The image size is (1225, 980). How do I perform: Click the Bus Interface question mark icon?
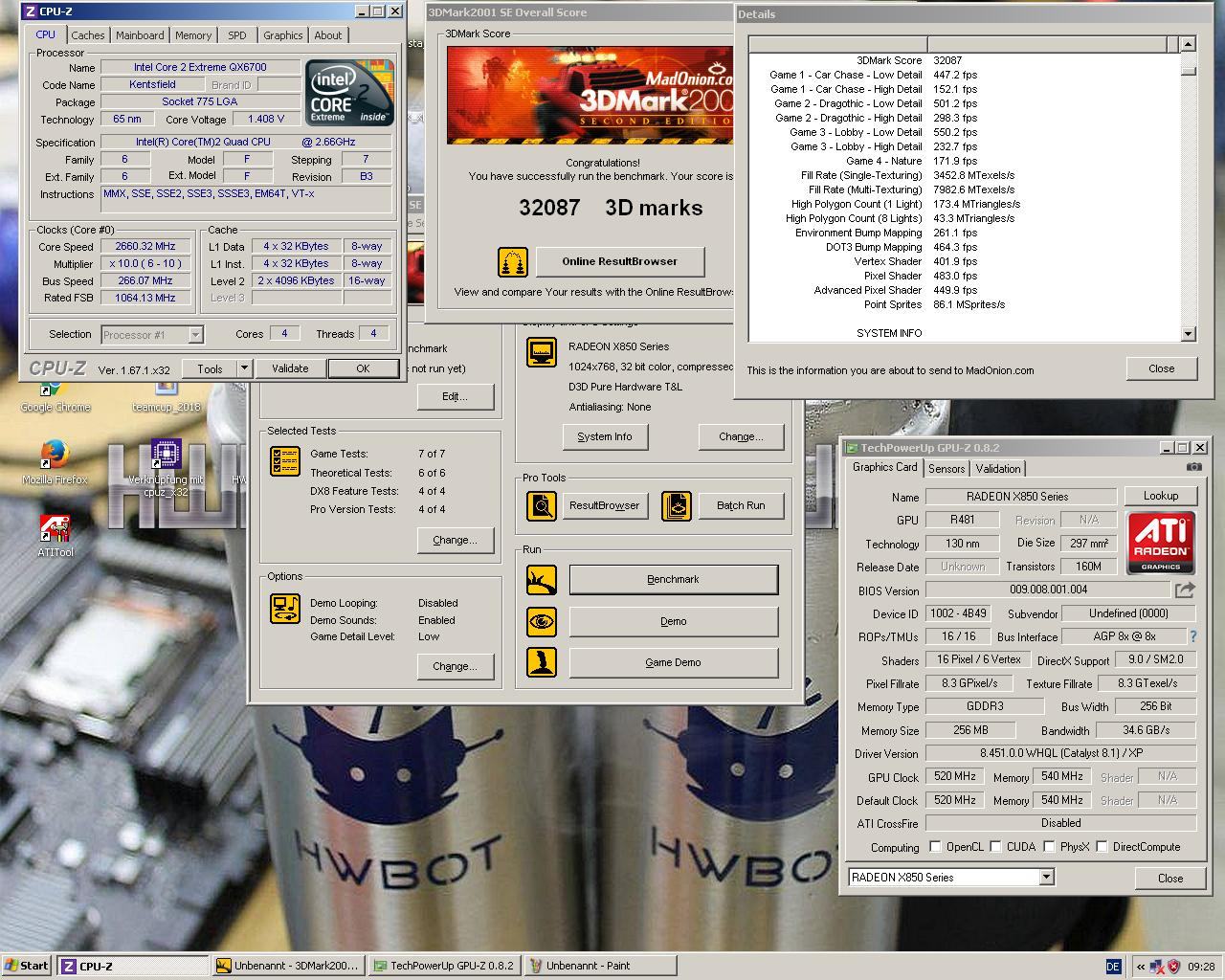[1192, 636]
